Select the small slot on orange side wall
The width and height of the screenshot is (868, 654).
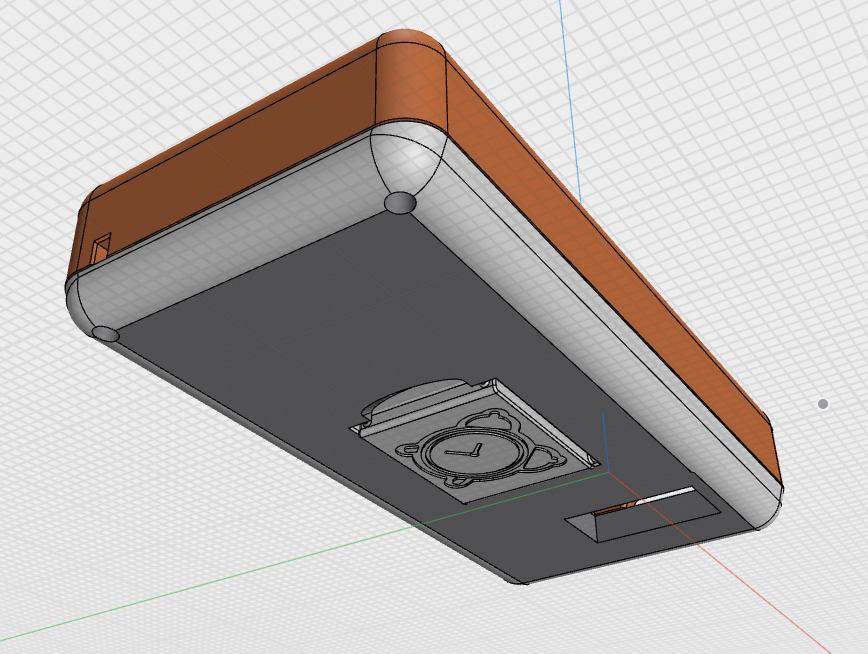101,249
